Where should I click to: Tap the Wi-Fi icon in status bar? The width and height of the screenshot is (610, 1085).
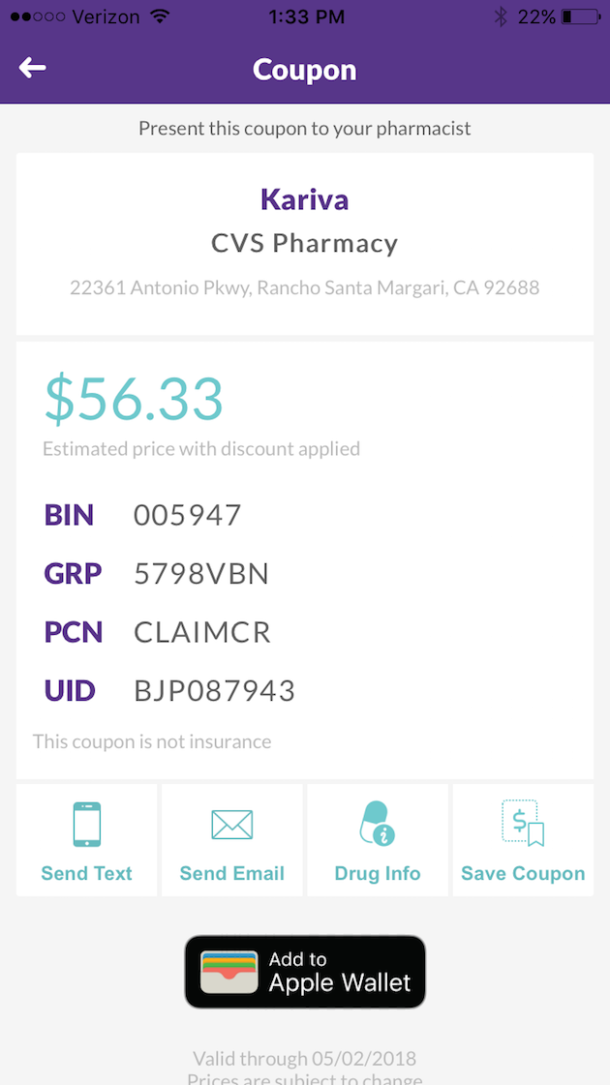[159, 17]
